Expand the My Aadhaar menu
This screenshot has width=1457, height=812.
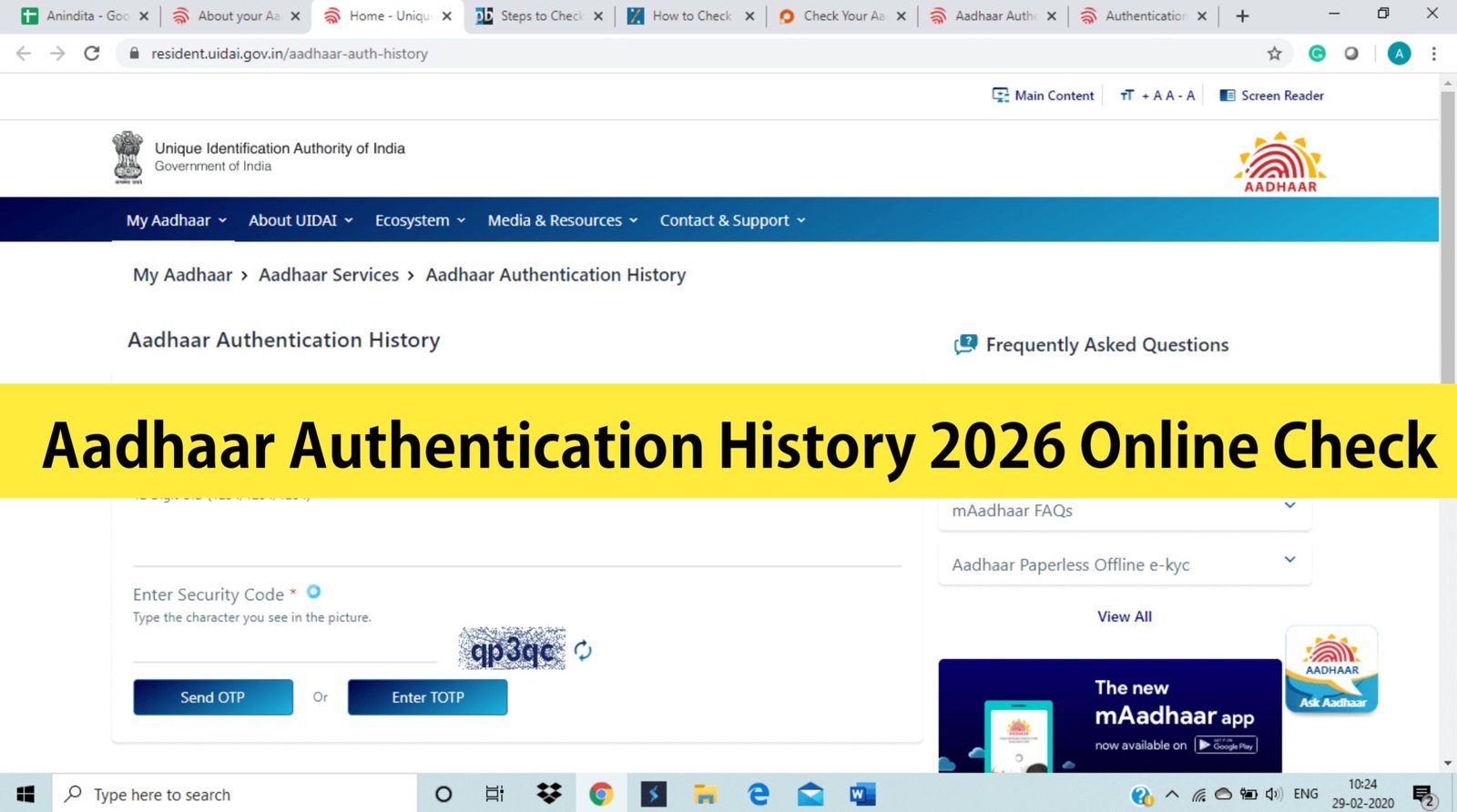(x=176, y=220)
